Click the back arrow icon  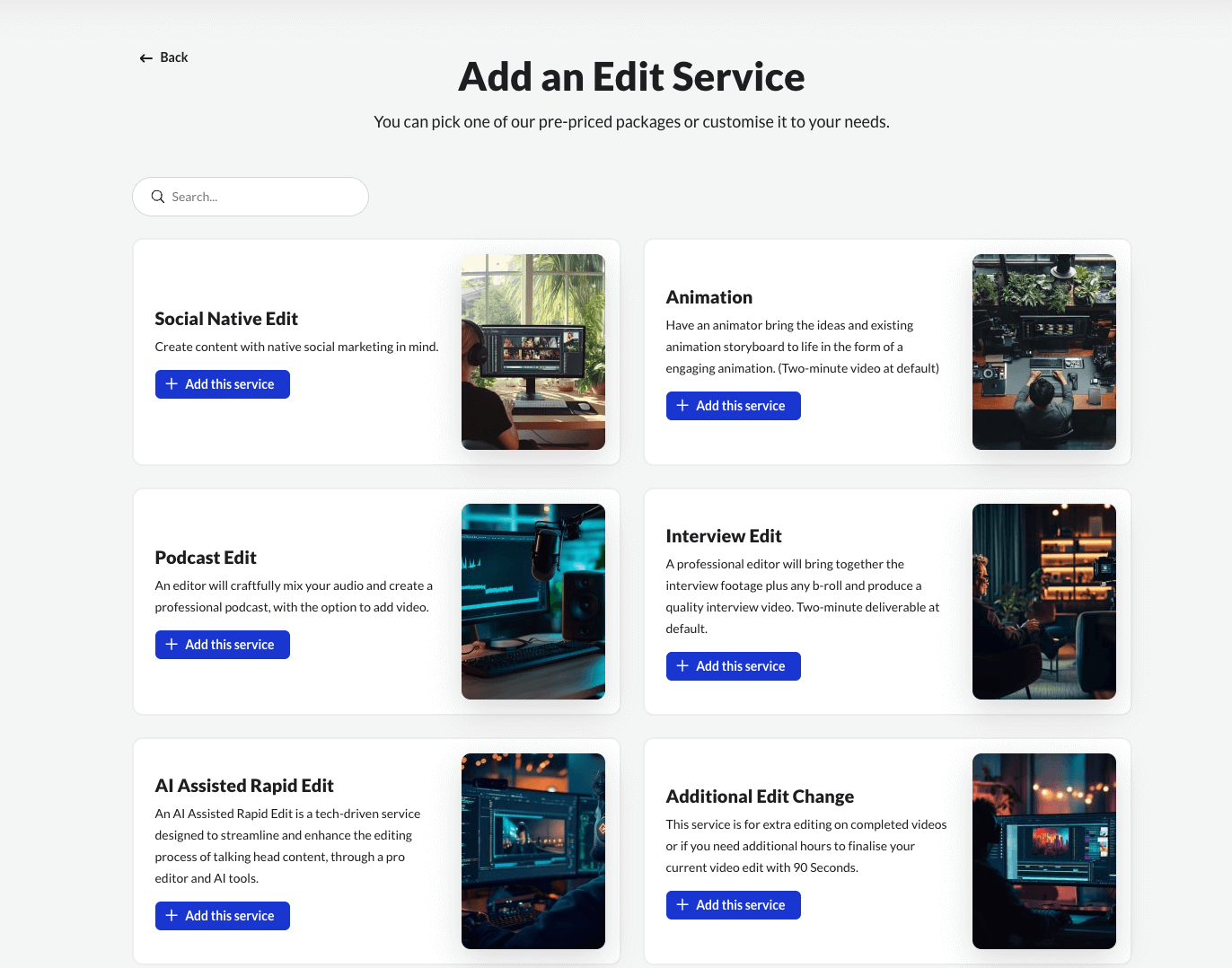tap(146, 58)
